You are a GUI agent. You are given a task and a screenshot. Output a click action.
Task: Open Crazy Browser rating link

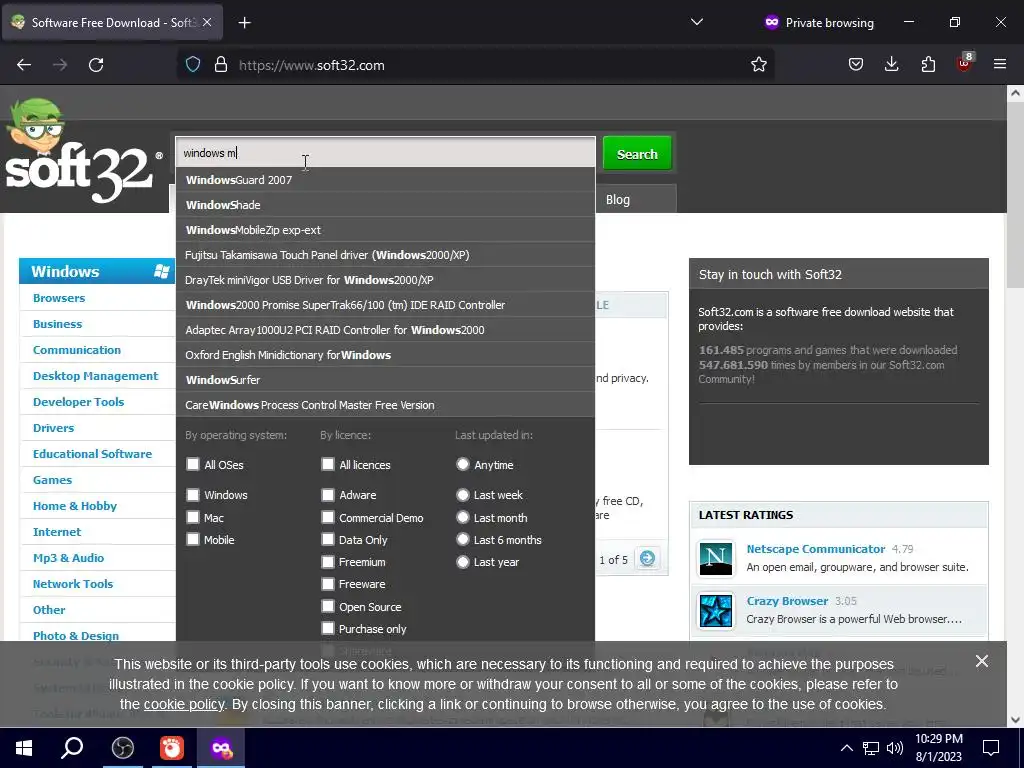(x=787, y=601)
